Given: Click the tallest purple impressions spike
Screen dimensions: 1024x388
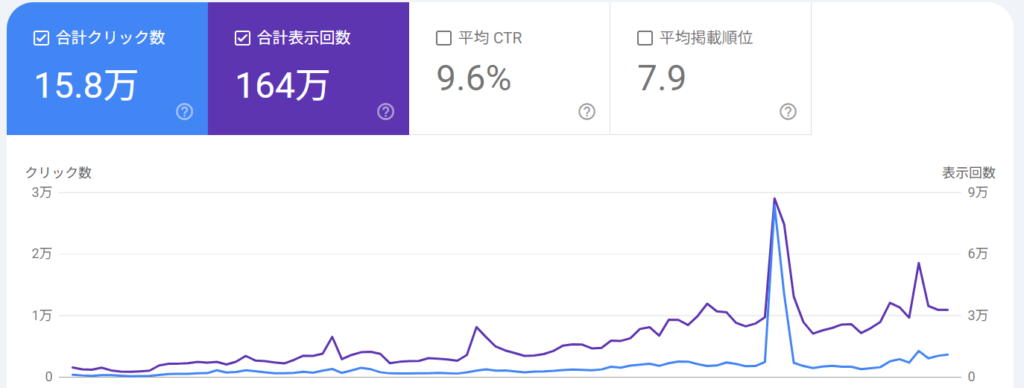Looking at the screenshot, I should click(x=774, y=199).
